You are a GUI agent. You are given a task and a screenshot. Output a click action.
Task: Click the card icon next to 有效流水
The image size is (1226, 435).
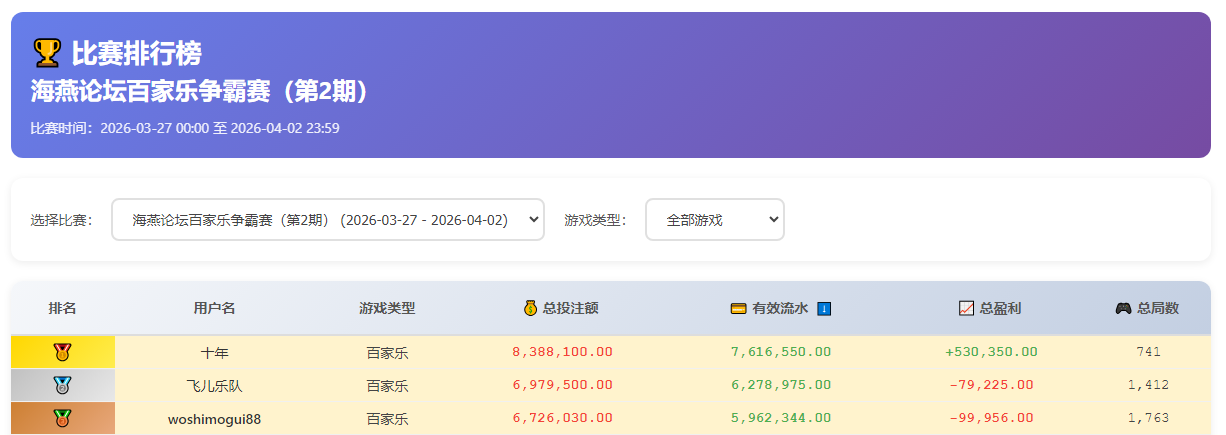(738, 308)
